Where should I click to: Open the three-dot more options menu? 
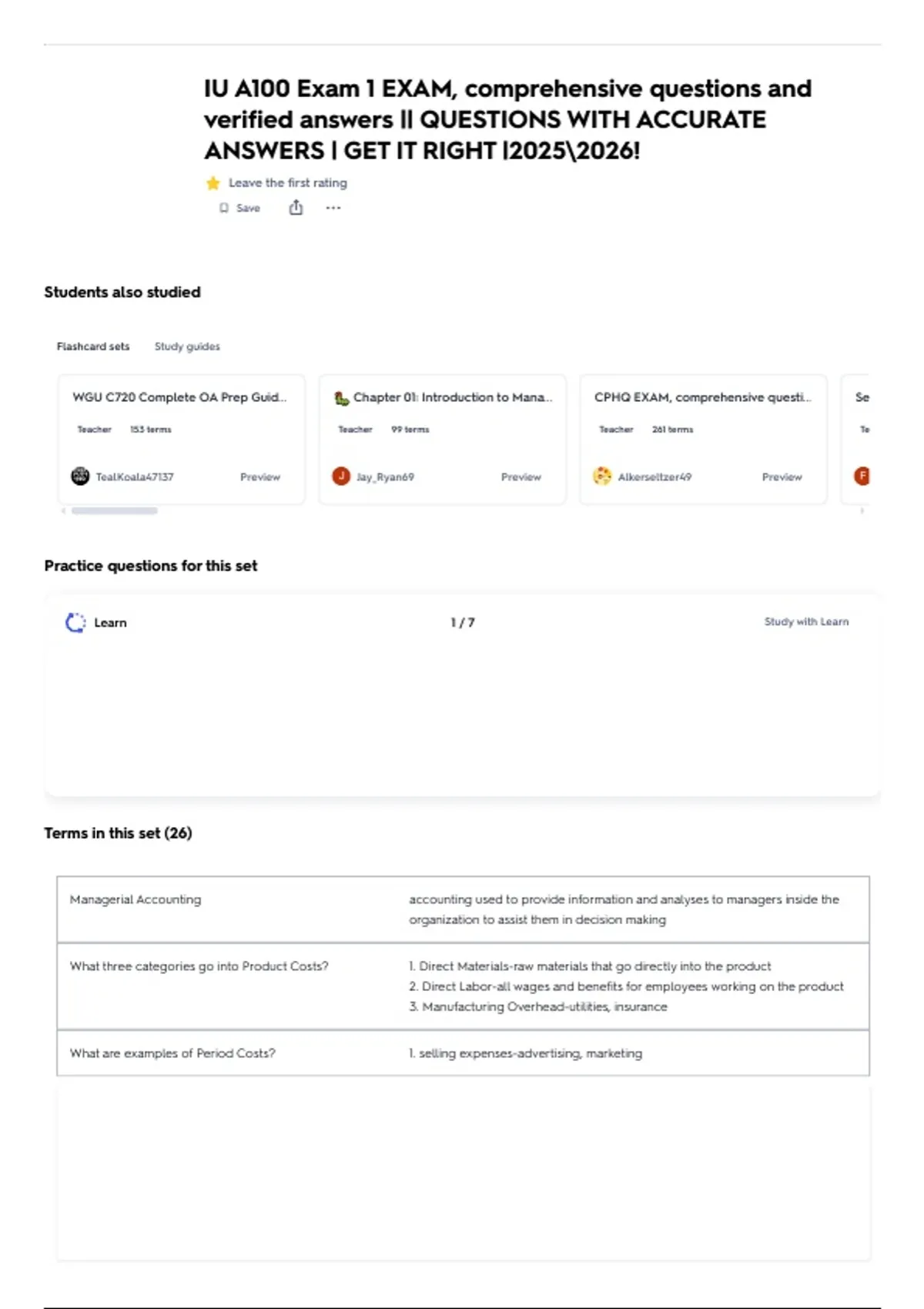(333, 208)
